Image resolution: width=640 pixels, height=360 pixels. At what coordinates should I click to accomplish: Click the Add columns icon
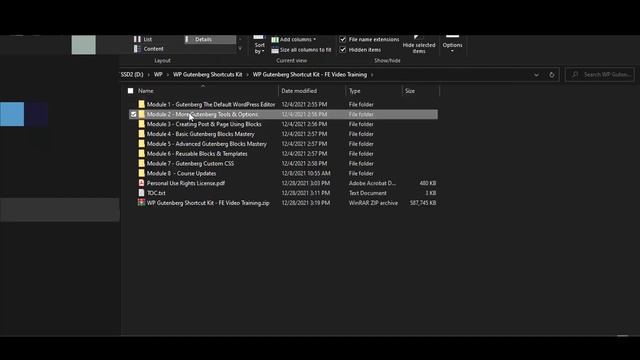click(275, 40)
